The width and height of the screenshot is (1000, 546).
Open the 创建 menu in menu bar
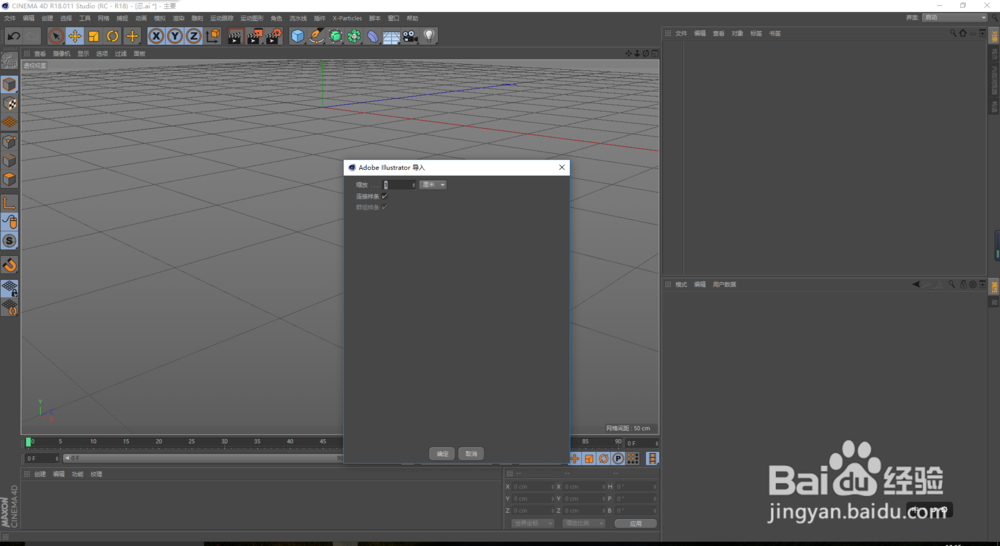point(47,18)
